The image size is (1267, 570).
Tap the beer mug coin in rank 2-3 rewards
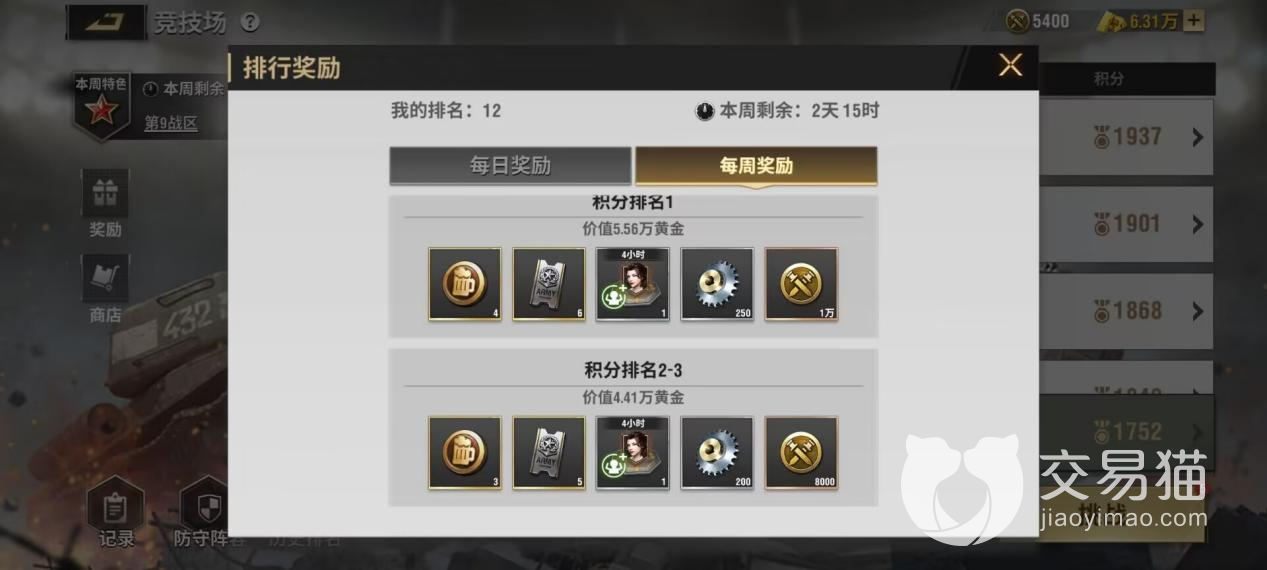coord(465,453)
